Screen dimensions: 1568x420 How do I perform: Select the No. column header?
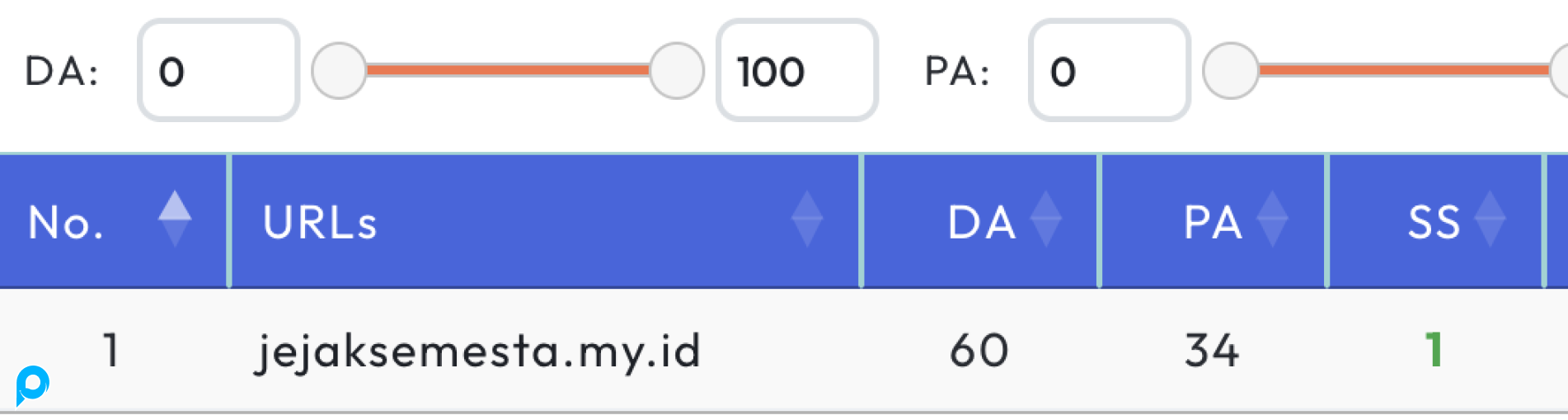coord(66,222)
